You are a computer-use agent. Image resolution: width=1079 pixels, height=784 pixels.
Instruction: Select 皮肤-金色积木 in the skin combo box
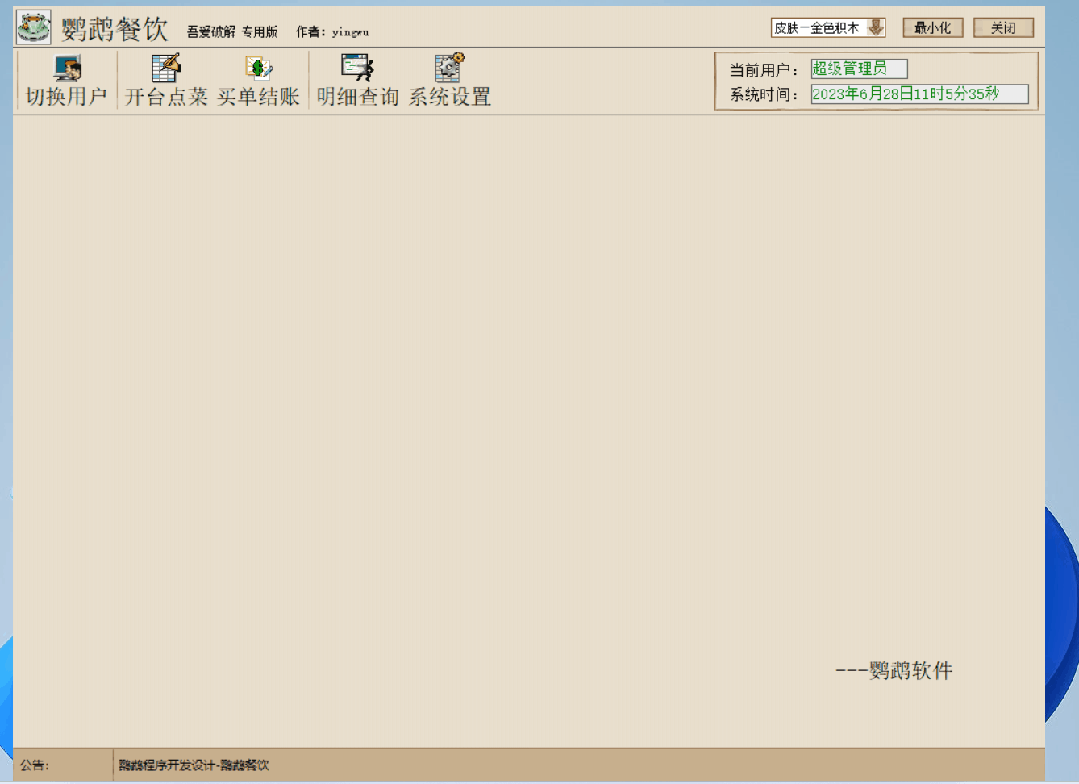(x=828, y=28)
